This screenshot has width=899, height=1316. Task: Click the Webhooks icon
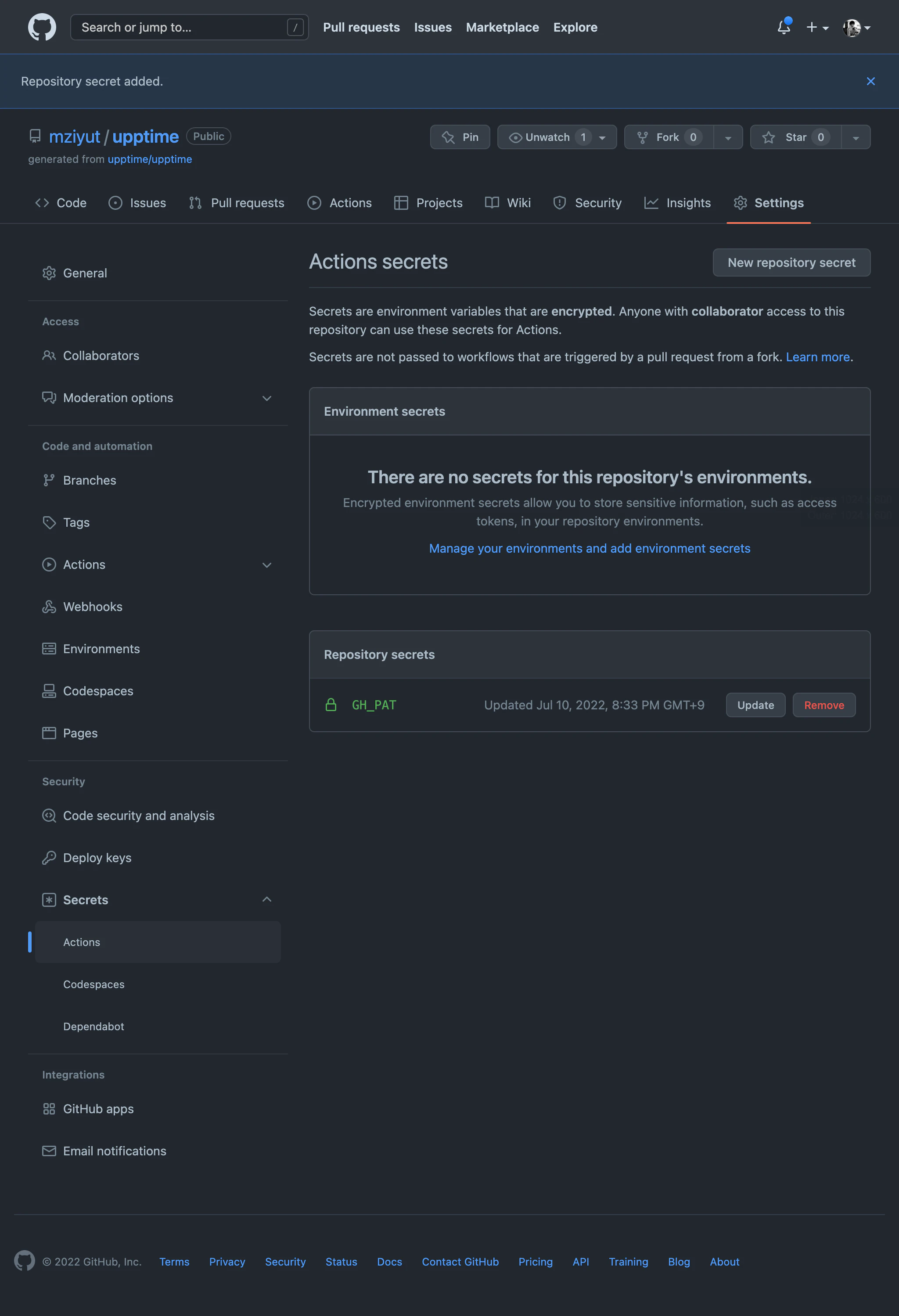point(49,607)
